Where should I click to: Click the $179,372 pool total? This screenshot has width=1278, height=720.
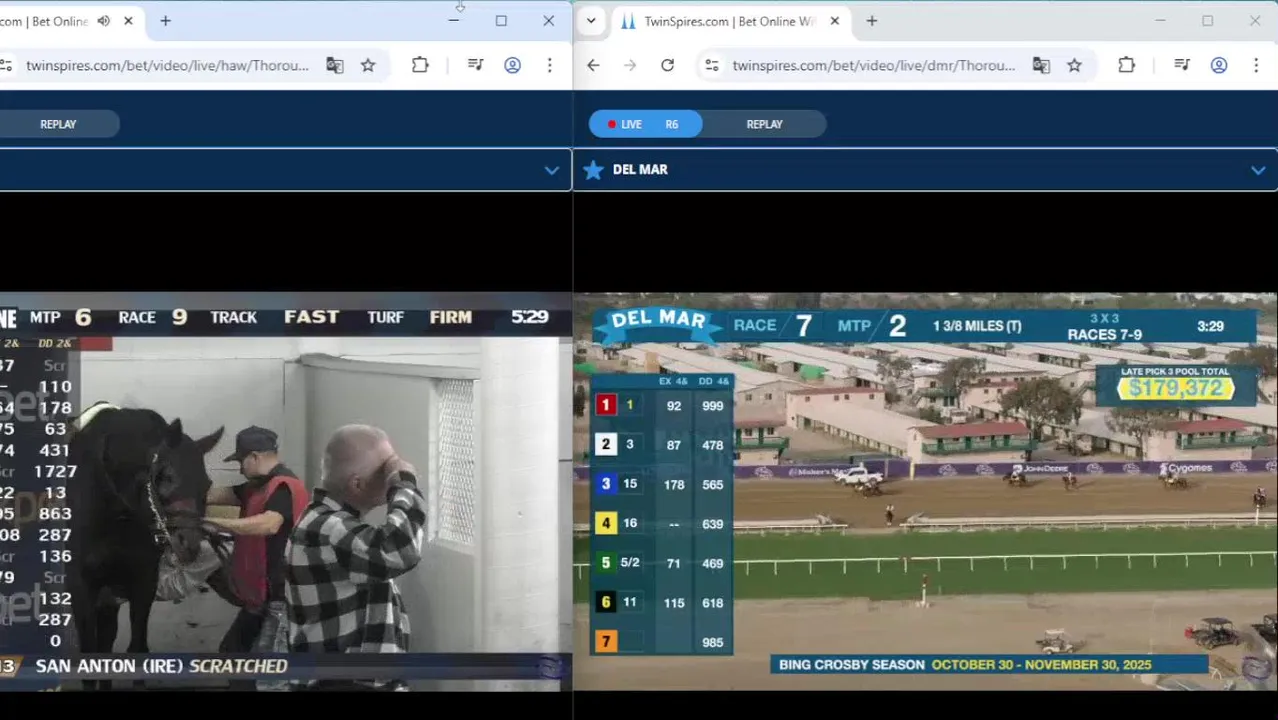[x=1176, y=388]
